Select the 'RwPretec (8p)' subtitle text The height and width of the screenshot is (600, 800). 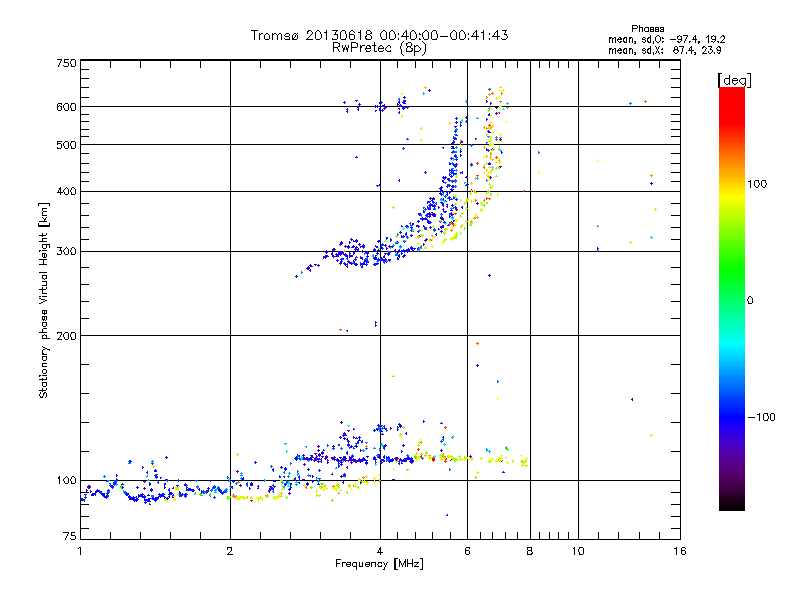379,48
